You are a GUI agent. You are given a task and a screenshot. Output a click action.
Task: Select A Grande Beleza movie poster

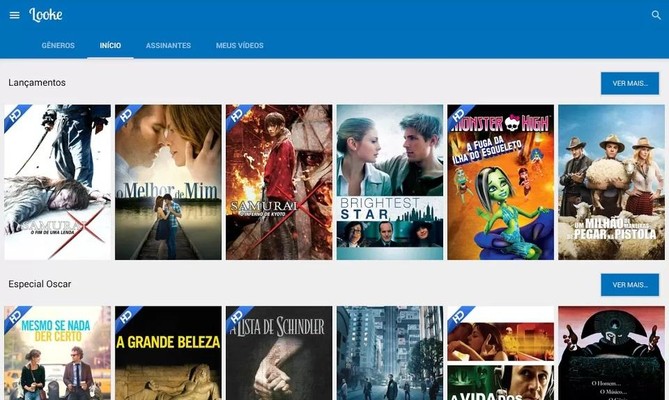pos(168,353)
